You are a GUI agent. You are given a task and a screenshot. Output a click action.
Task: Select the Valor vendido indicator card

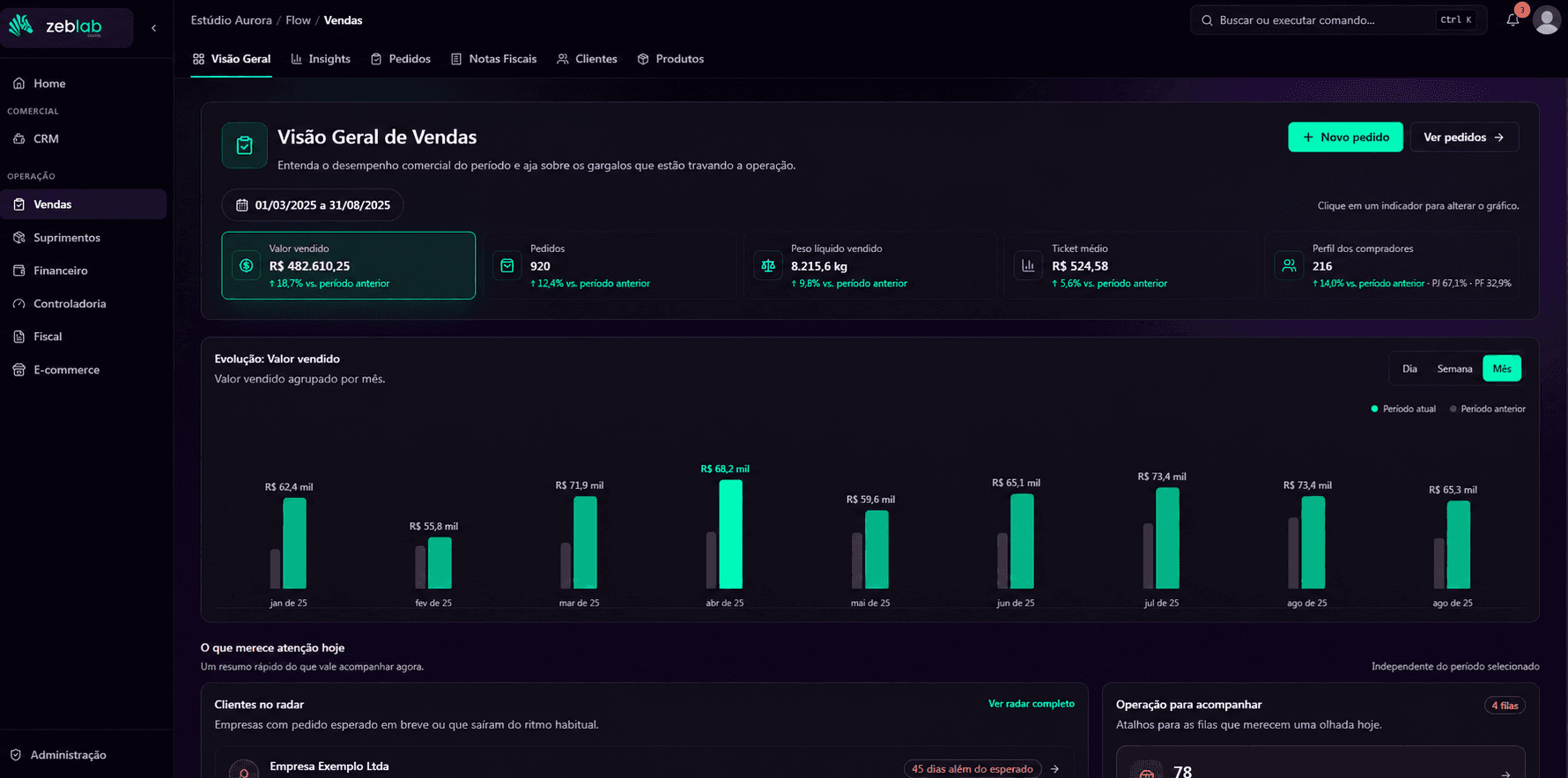(348, 265)
